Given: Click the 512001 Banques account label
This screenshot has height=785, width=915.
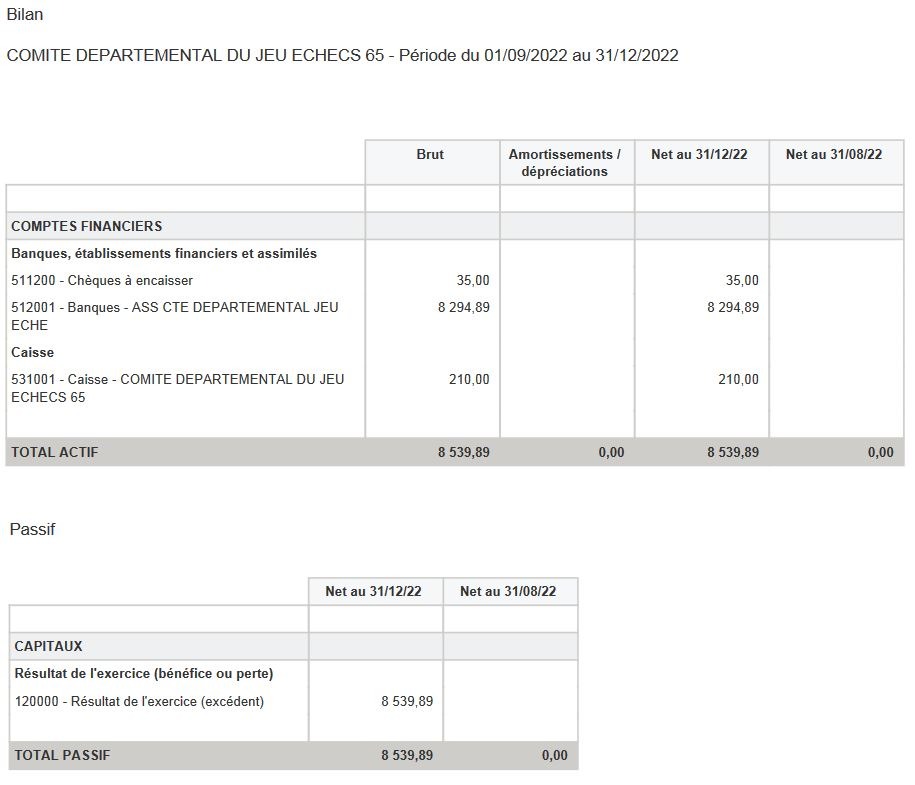Looking at the screenshot, I should tap(174, 316).
